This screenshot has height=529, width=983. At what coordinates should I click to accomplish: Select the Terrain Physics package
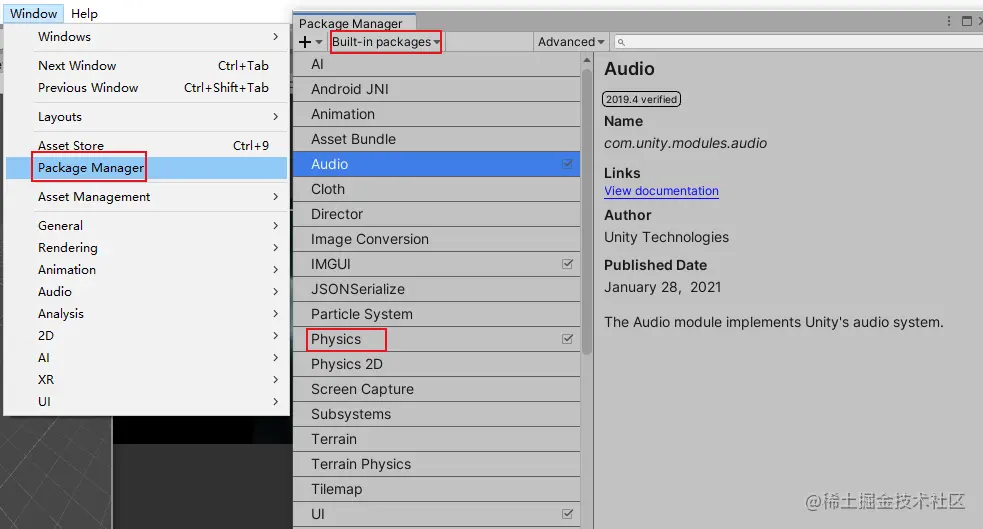436,464
